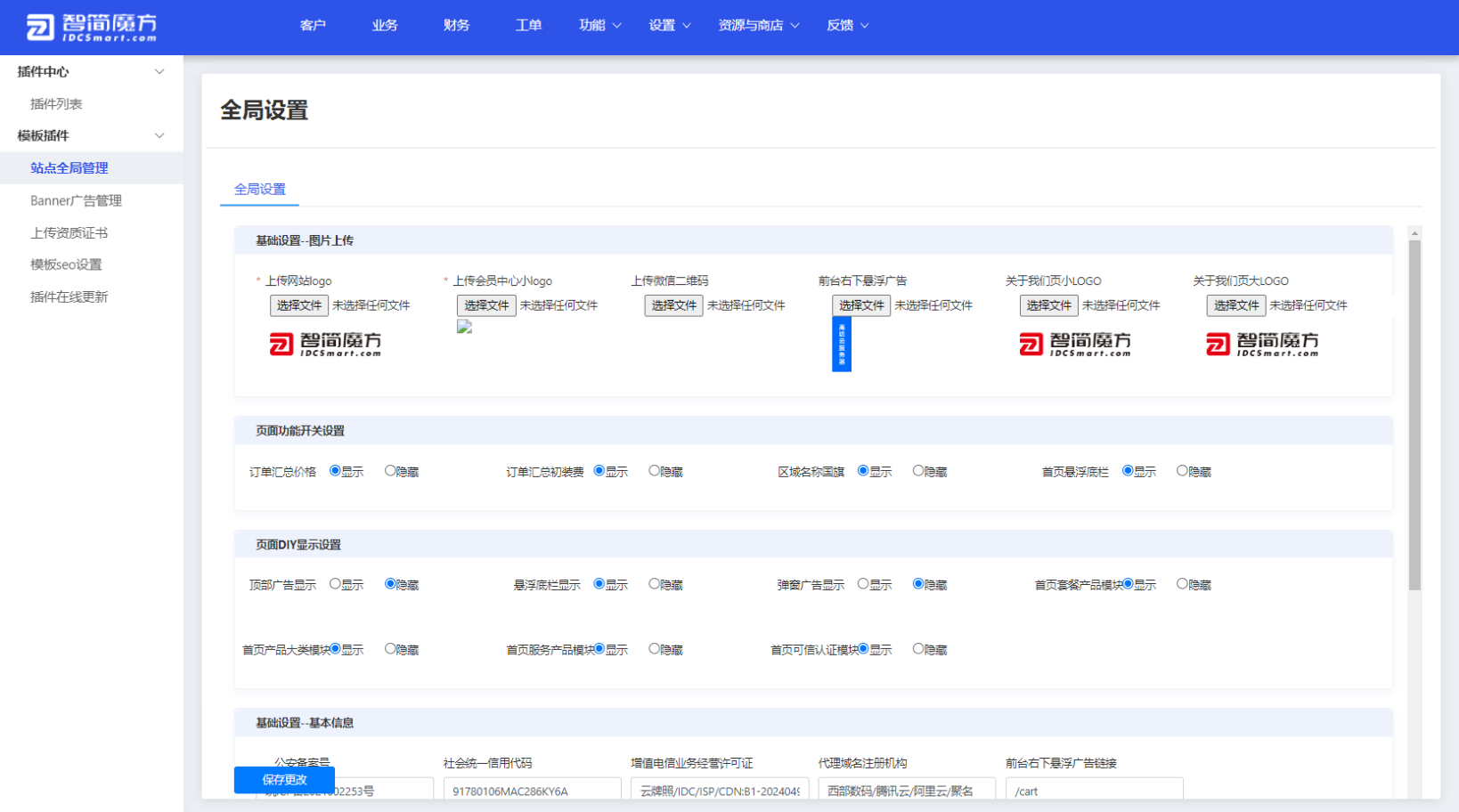Choose file for 关于我们页小LOGO

pyautogui.click(x=1049, y=305)
